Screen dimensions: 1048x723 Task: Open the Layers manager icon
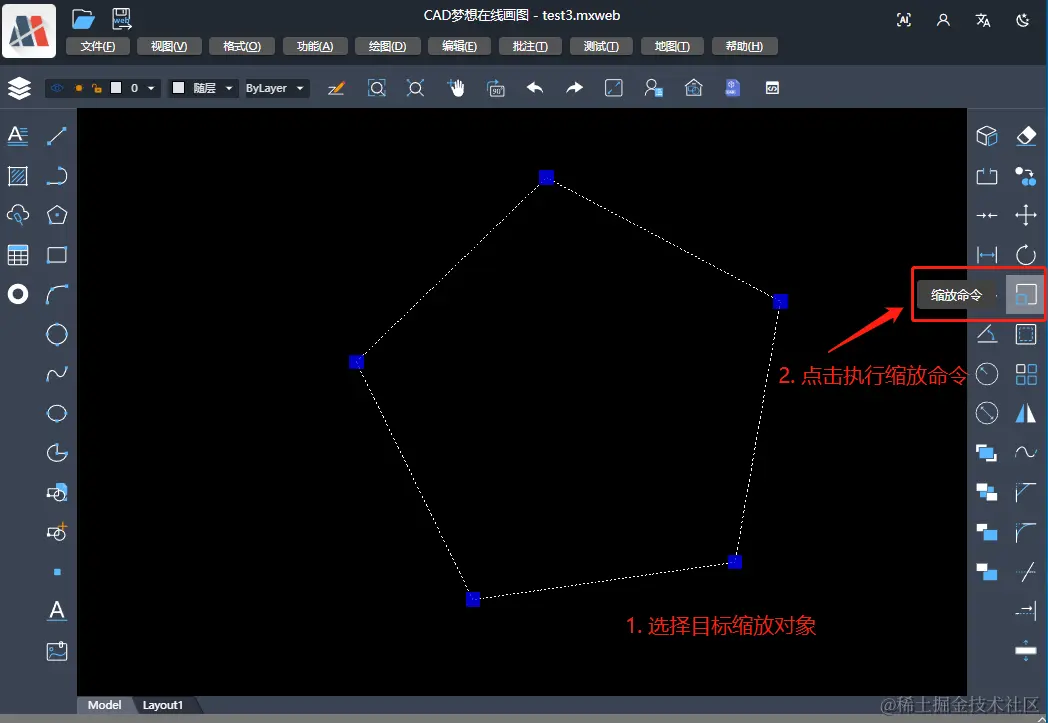(x=19, y=88)
